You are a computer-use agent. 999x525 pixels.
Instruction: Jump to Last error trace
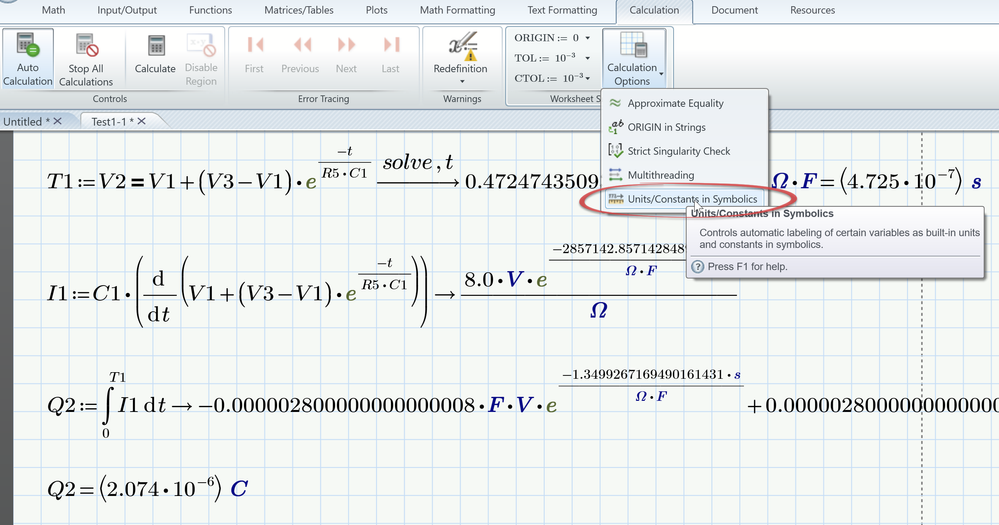pos(391,54)
